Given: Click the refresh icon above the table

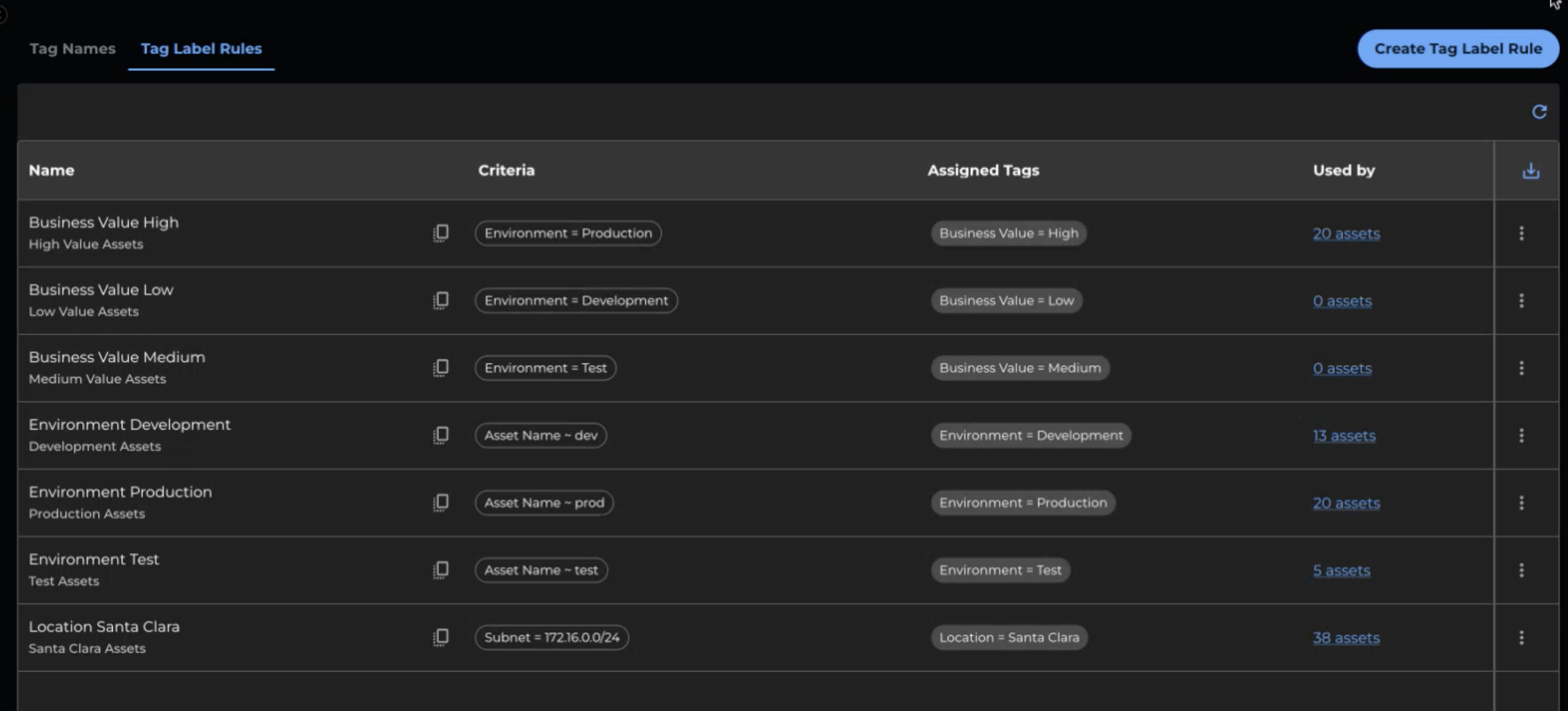Looking at the screenshot, I should tap(1539, 112).
